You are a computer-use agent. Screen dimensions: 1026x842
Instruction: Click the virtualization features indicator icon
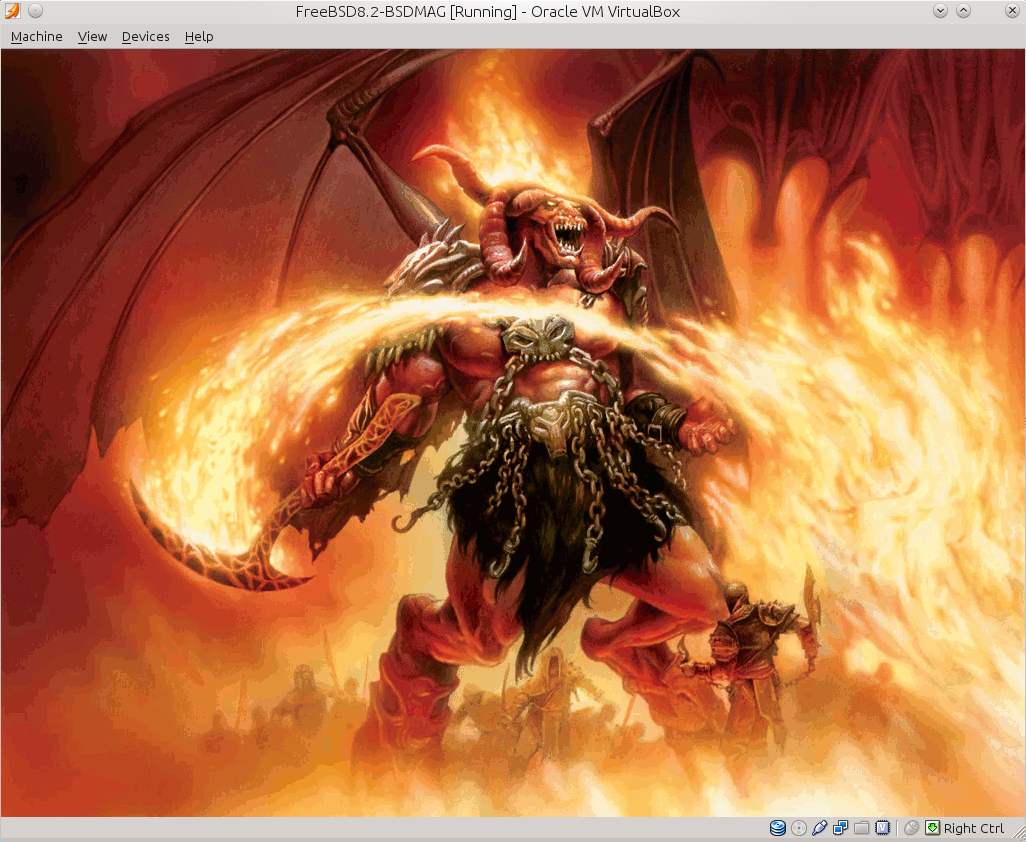[x=882, y=828]
